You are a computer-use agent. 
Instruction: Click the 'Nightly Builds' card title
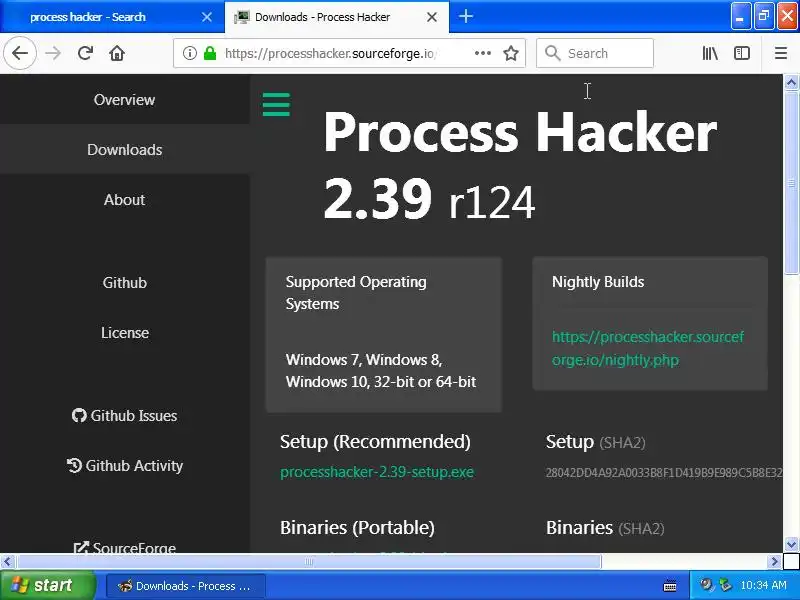597,282
